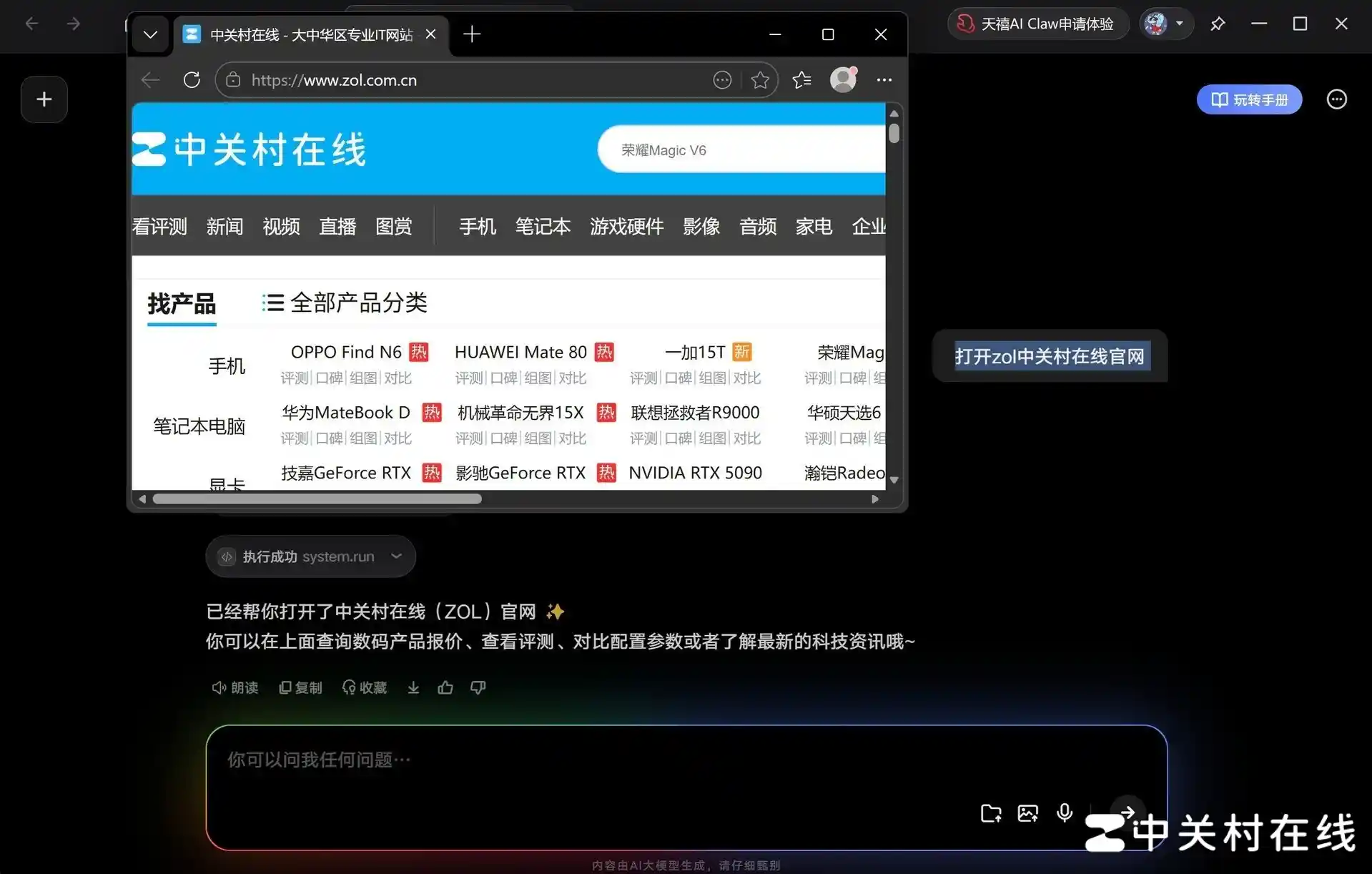The image size is (1372, 874).
Task: Switch to the 笔记本 navigation tab
Action: pyautogui.click(x=543, y=227)
